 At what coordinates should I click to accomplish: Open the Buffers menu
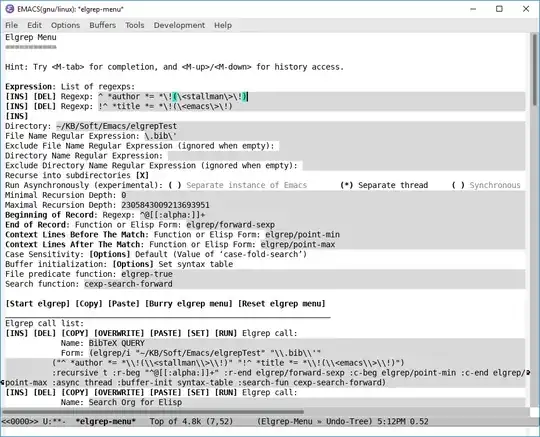(x=102, y=25)
